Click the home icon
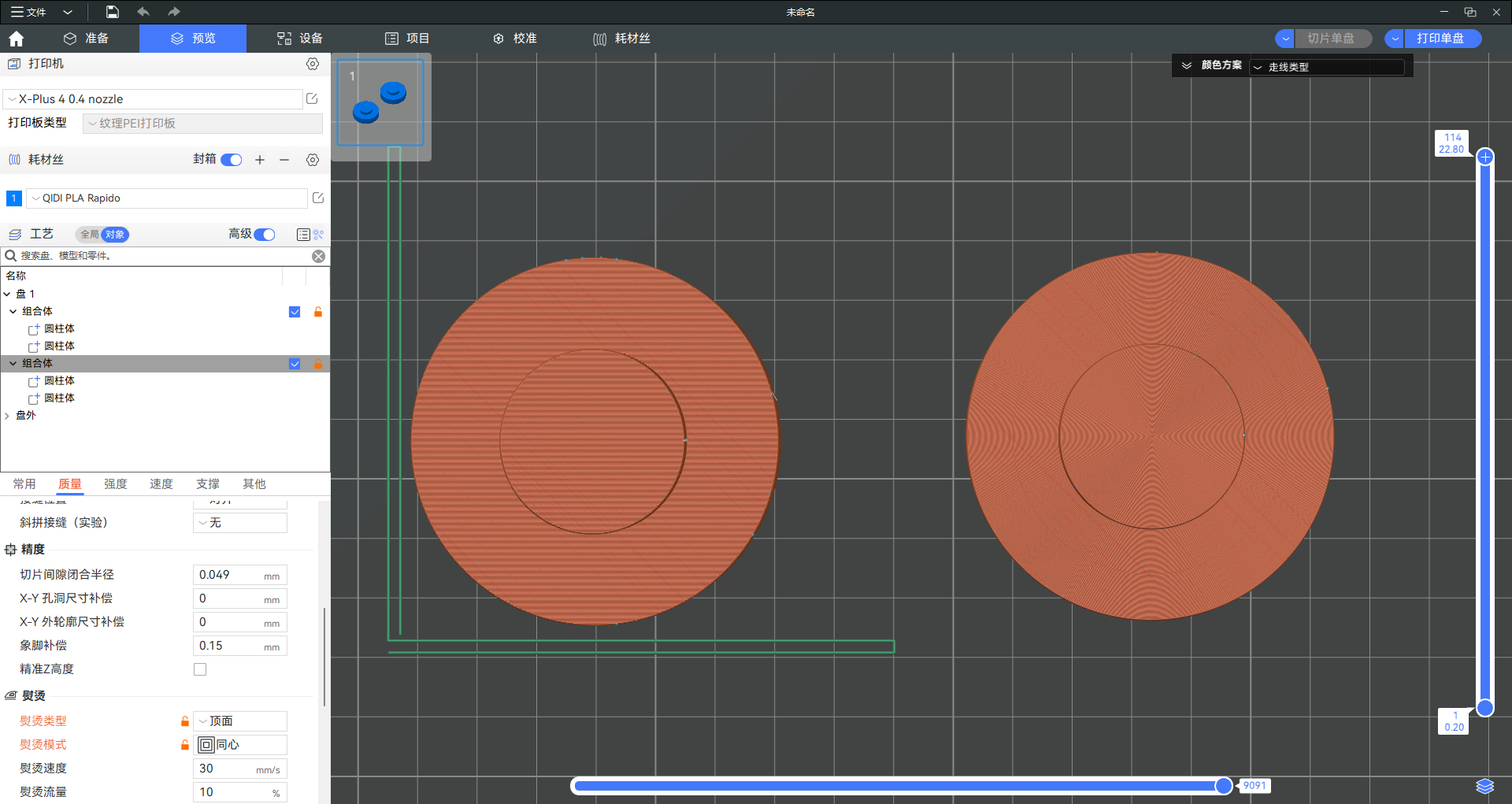The height and width of the screenshot is (804, 1512). [x=17, y=39]
